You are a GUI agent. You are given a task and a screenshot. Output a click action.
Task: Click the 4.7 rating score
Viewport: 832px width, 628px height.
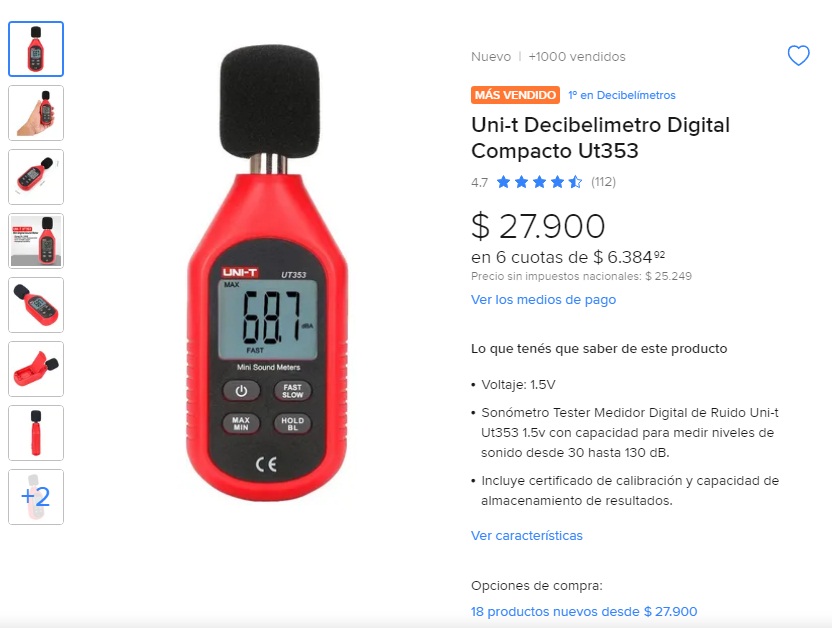tap(479, 182)
